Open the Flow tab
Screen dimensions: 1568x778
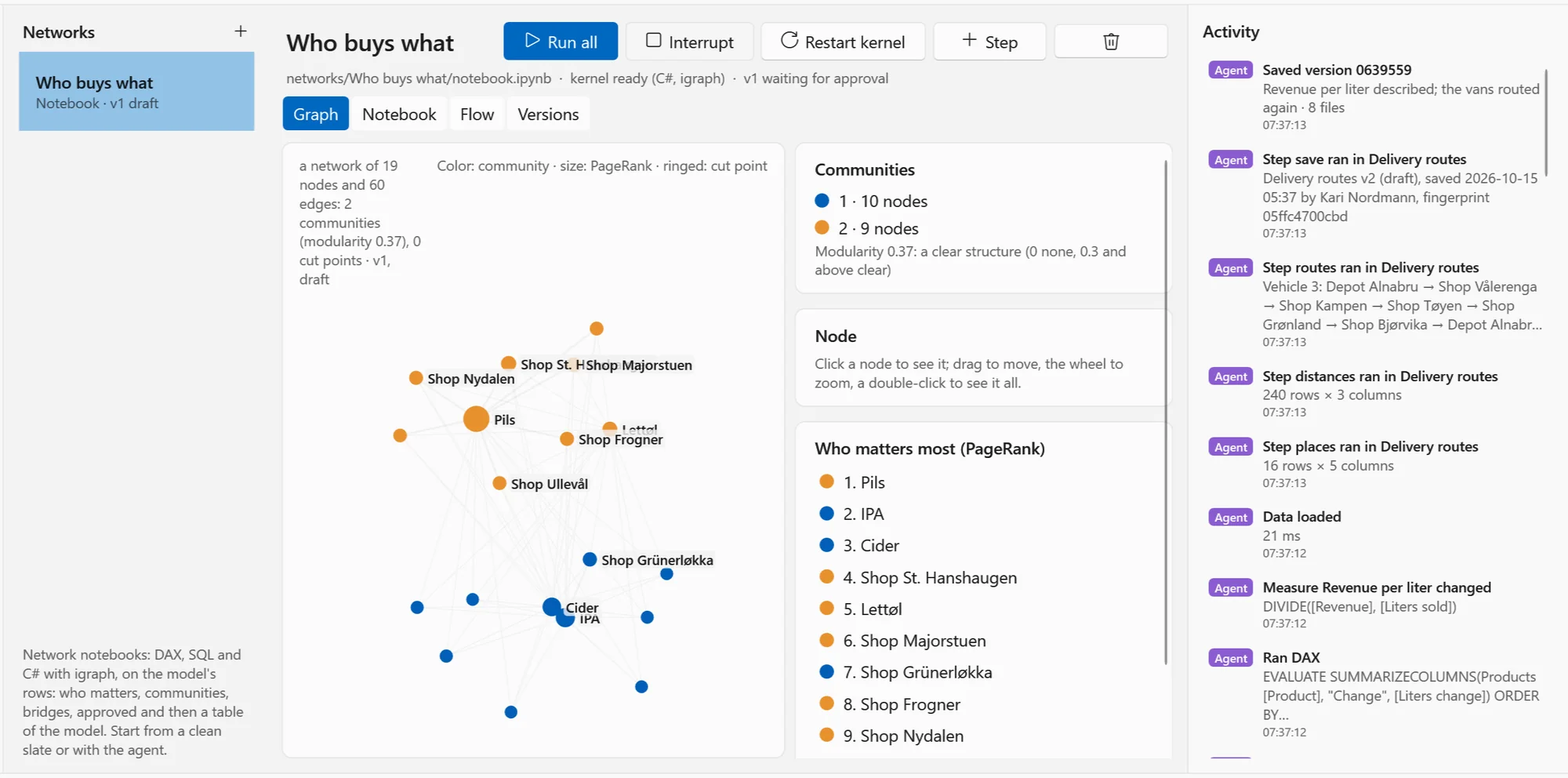pyautogui.click(x=477, y=115)
